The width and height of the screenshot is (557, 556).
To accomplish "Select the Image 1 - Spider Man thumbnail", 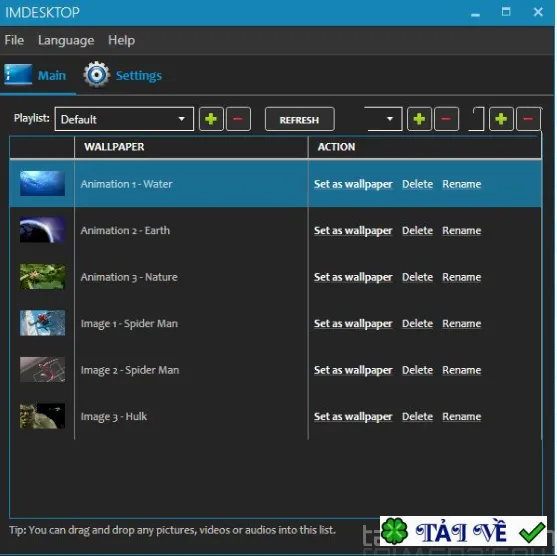I will [x=43, y=323].
